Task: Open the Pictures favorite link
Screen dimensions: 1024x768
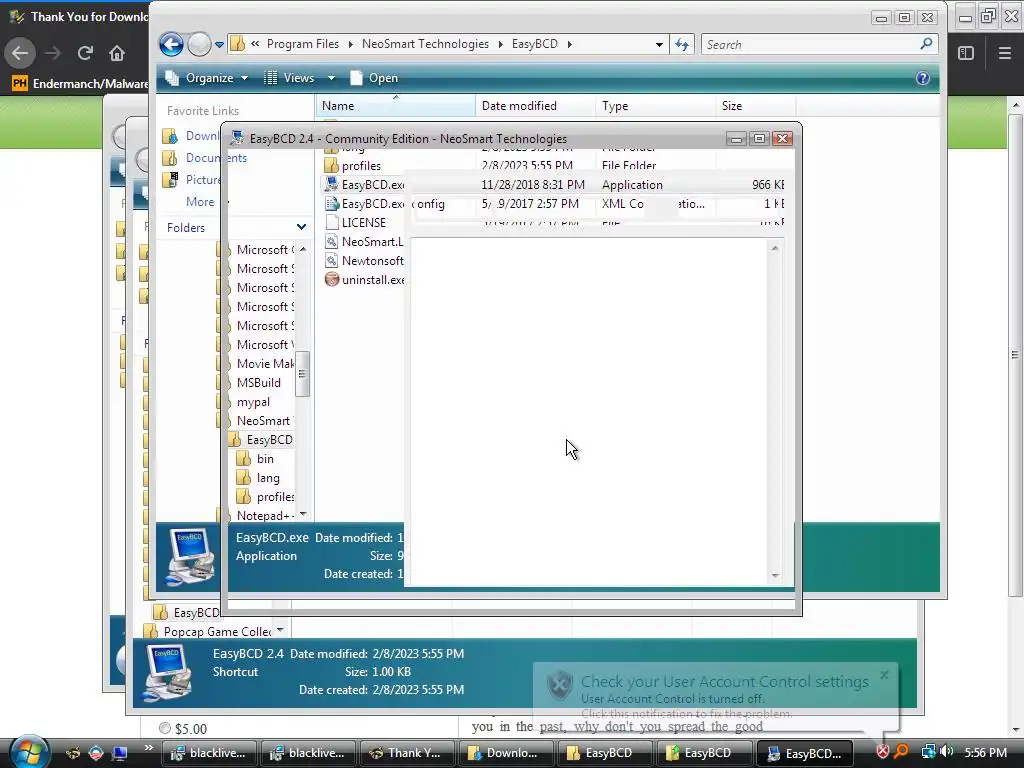Action: click(x=192, y=180)
